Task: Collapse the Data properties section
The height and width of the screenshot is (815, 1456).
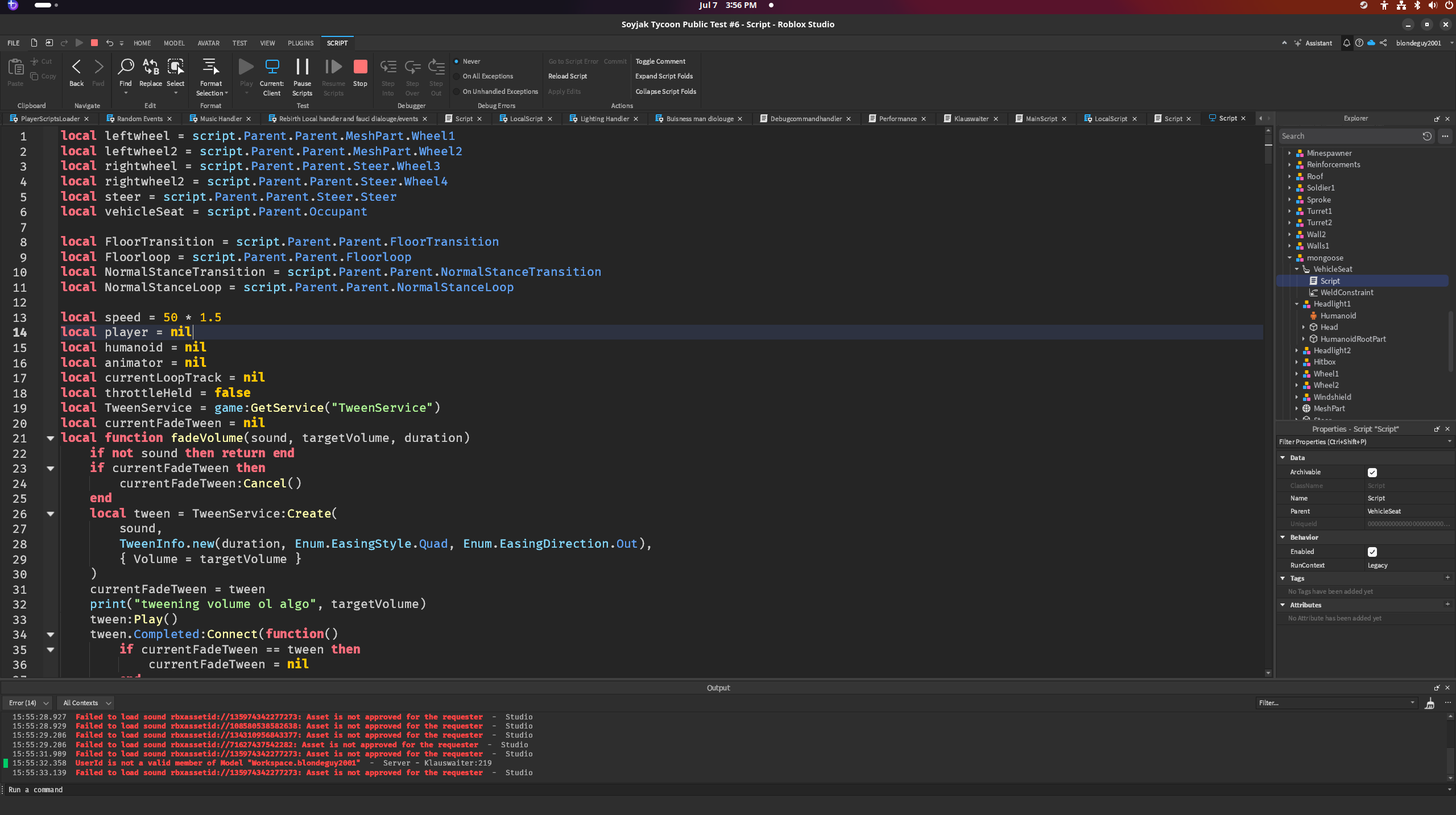Action: [1283, 457]
